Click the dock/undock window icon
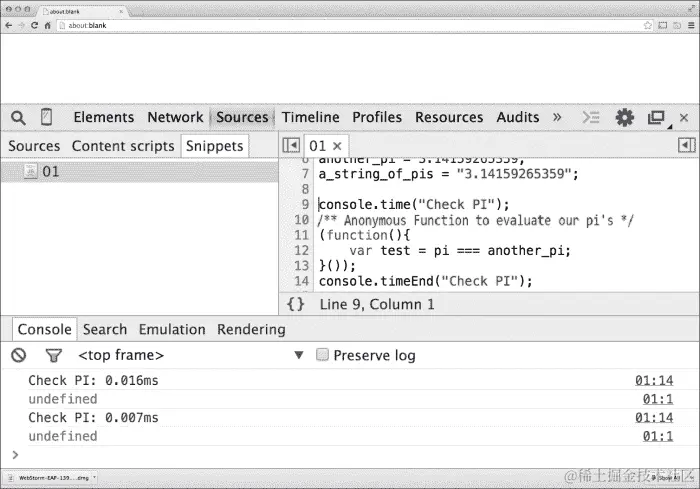 click(656, 118)
